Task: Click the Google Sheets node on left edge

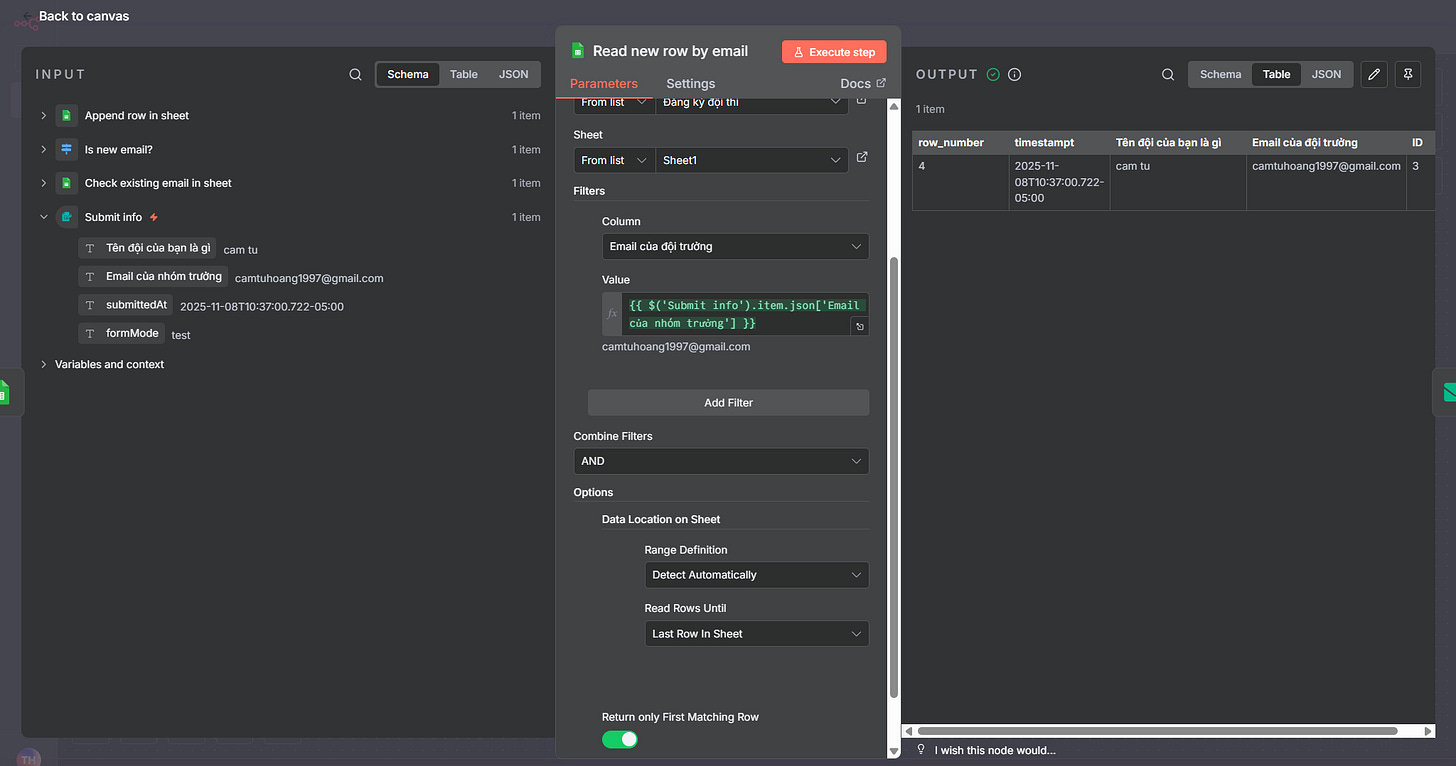Action: coord(4,392)
